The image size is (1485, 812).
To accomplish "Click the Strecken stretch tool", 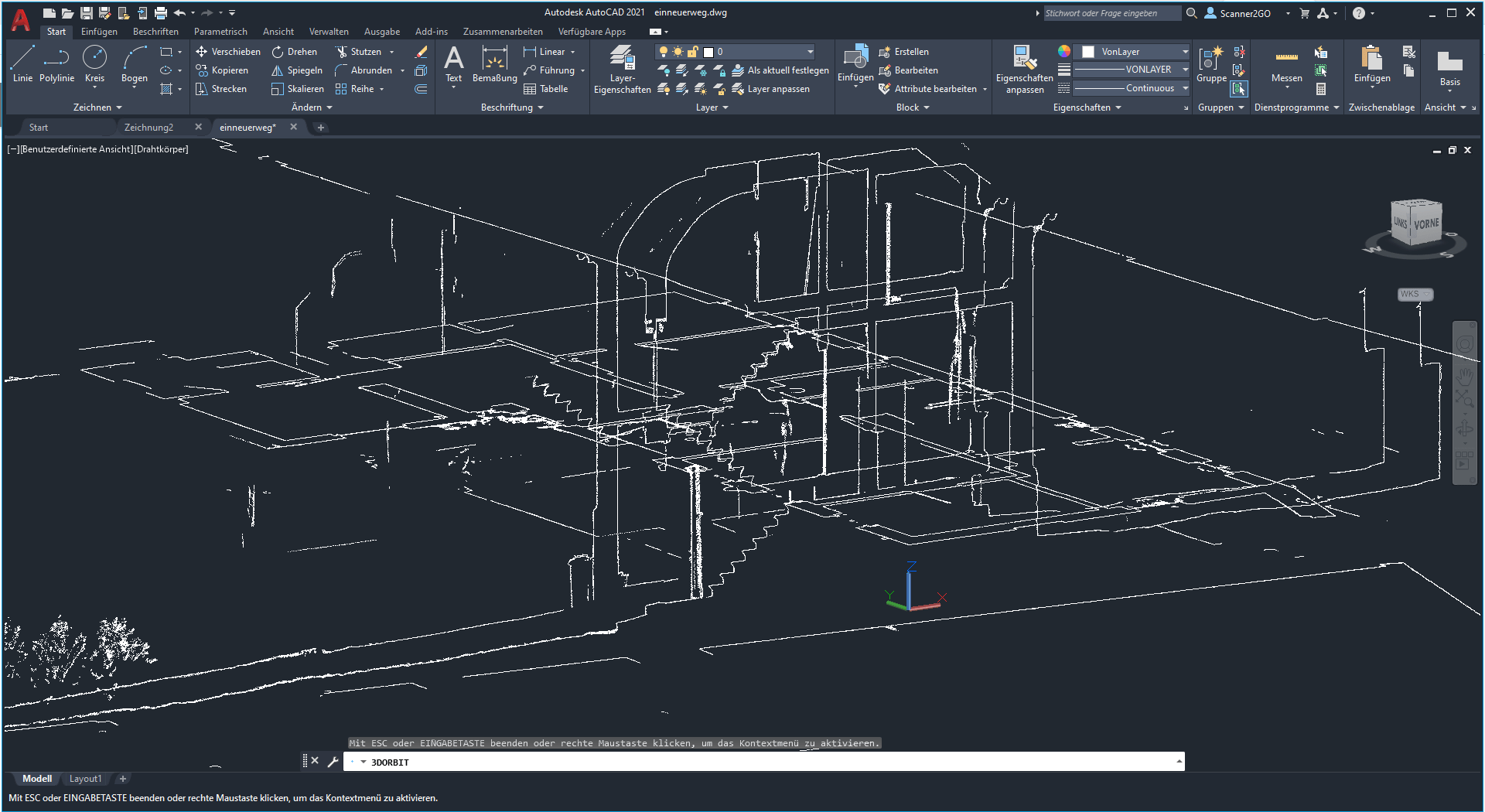I will (220, 89).
